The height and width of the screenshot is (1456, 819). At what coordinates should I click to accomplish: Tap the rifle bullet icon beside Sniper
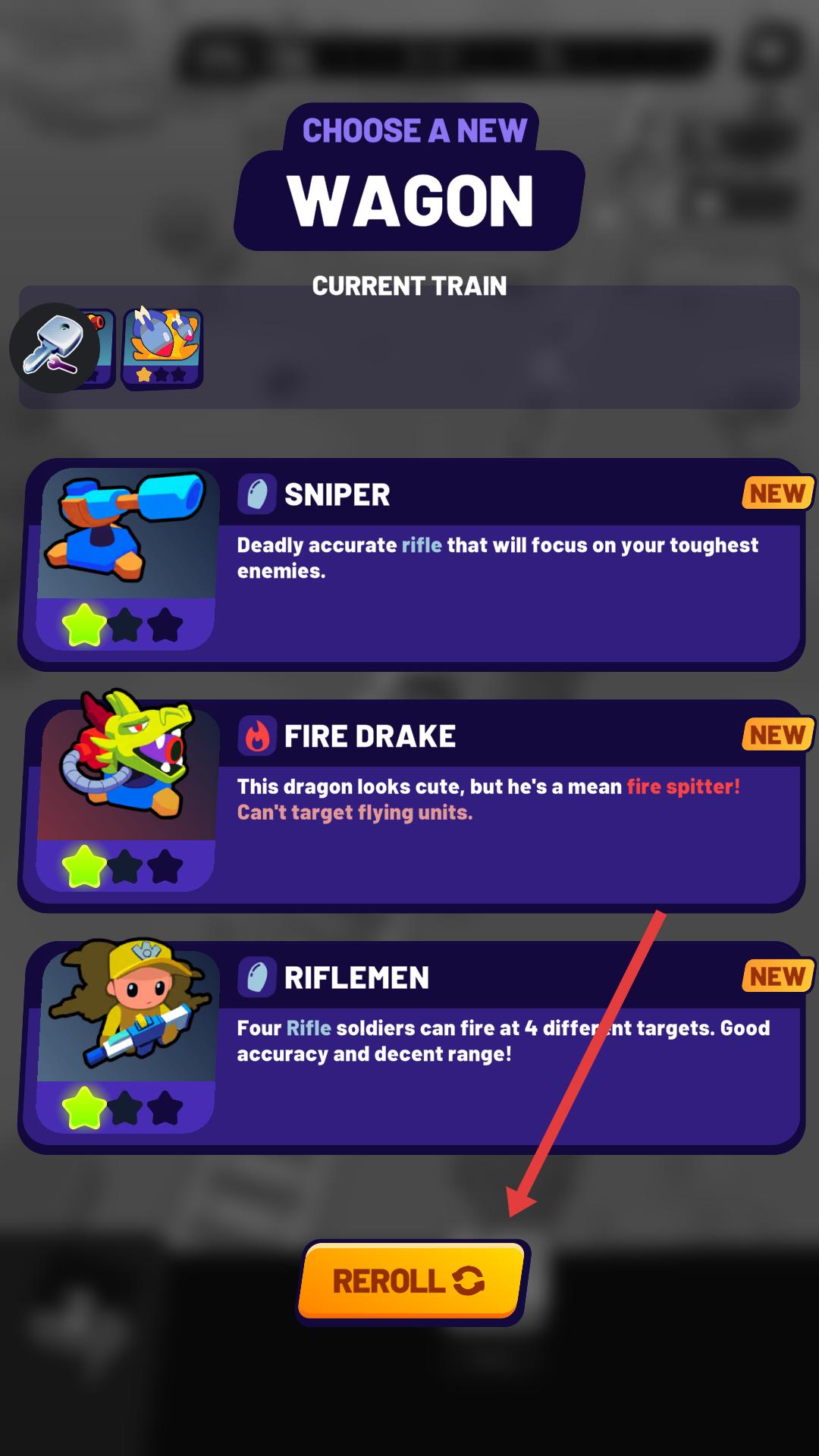coord(257,495)
